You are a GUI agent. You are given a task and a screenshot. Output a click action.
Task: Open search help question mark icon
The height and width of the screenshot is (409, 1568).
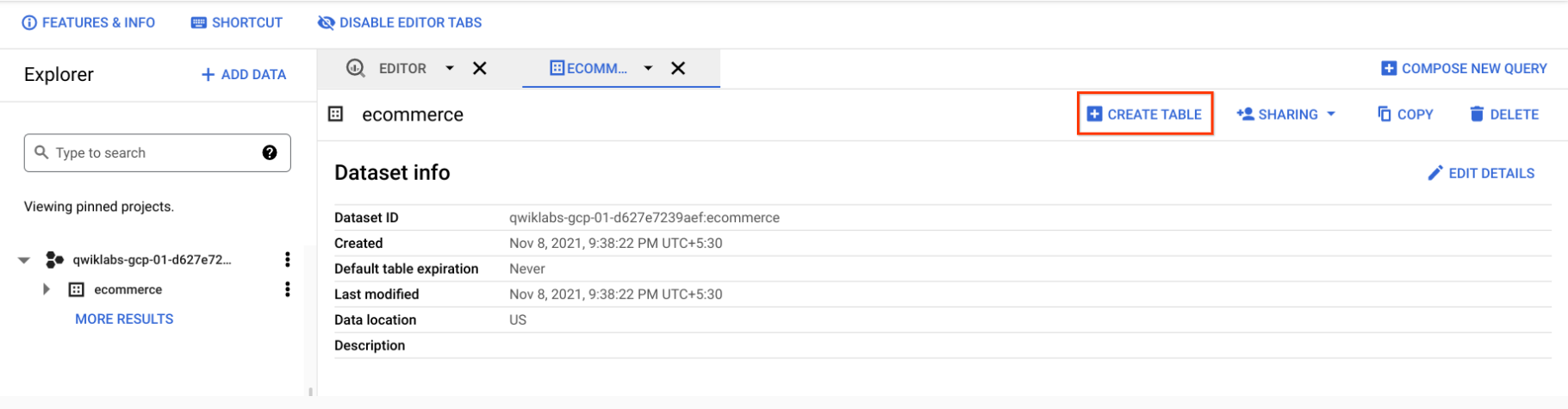(270, 152)
